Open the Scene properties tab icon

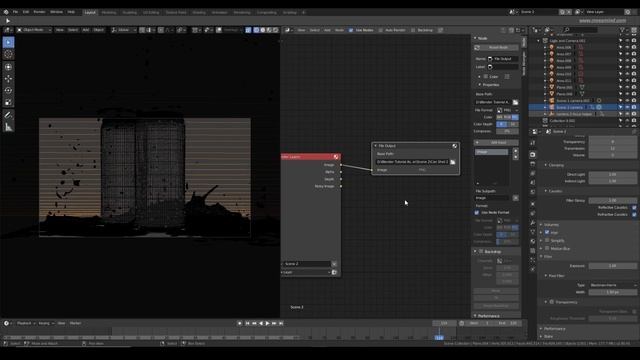click(533, 182)
